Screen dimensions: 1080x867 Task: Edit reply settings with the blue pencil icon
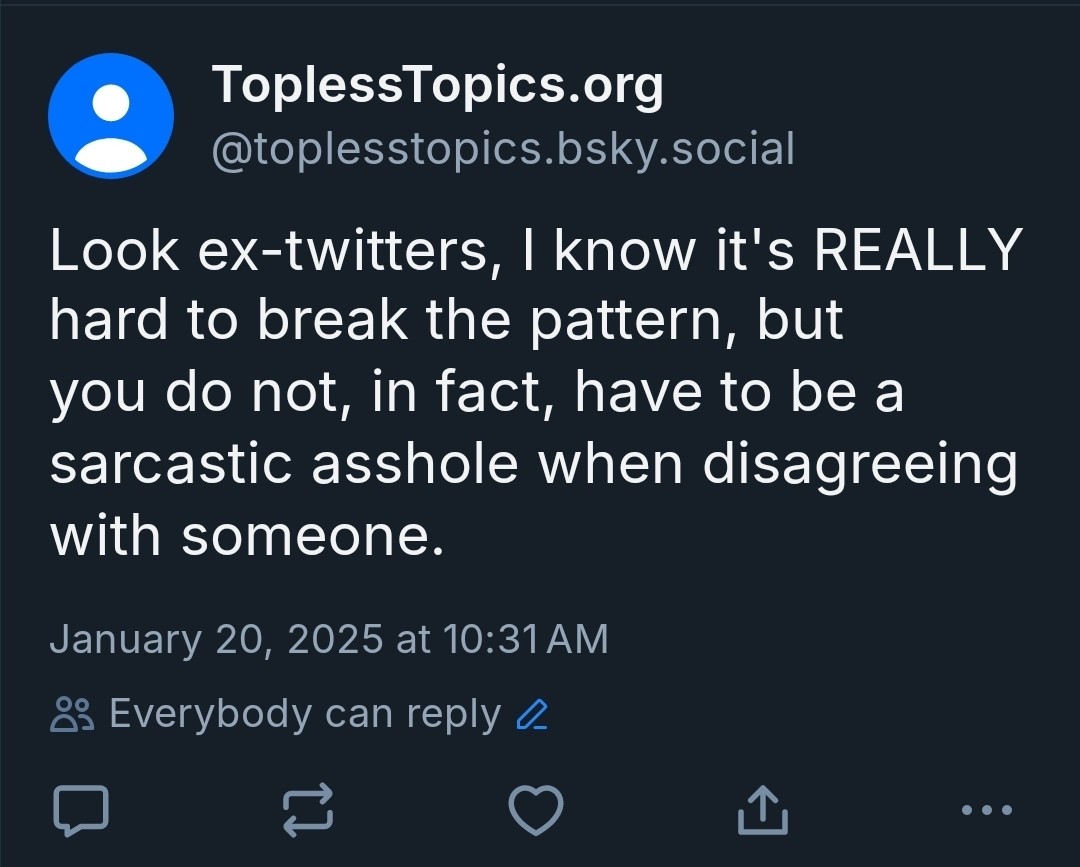point(532,714)
